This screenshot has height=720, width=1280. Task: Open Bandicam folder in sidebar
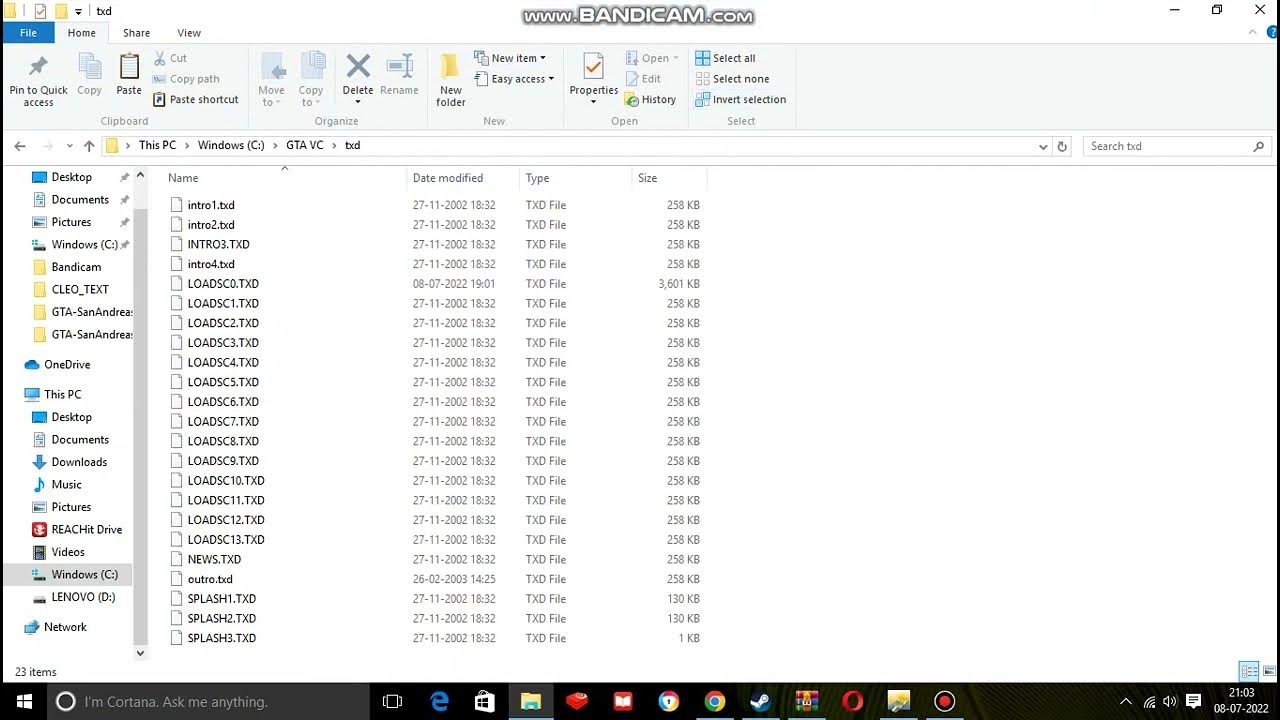coord(76,267)
